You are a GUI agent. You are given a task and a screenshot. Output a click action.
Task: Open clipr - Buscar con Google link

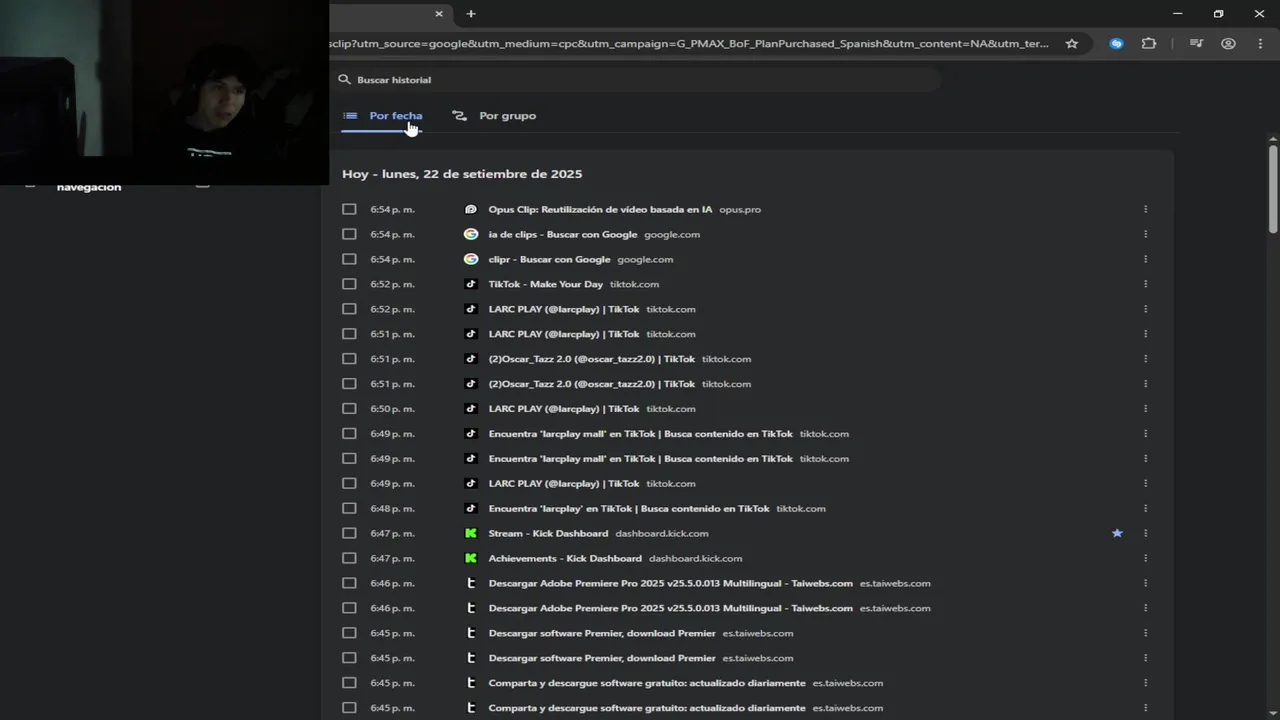point(549,259)
